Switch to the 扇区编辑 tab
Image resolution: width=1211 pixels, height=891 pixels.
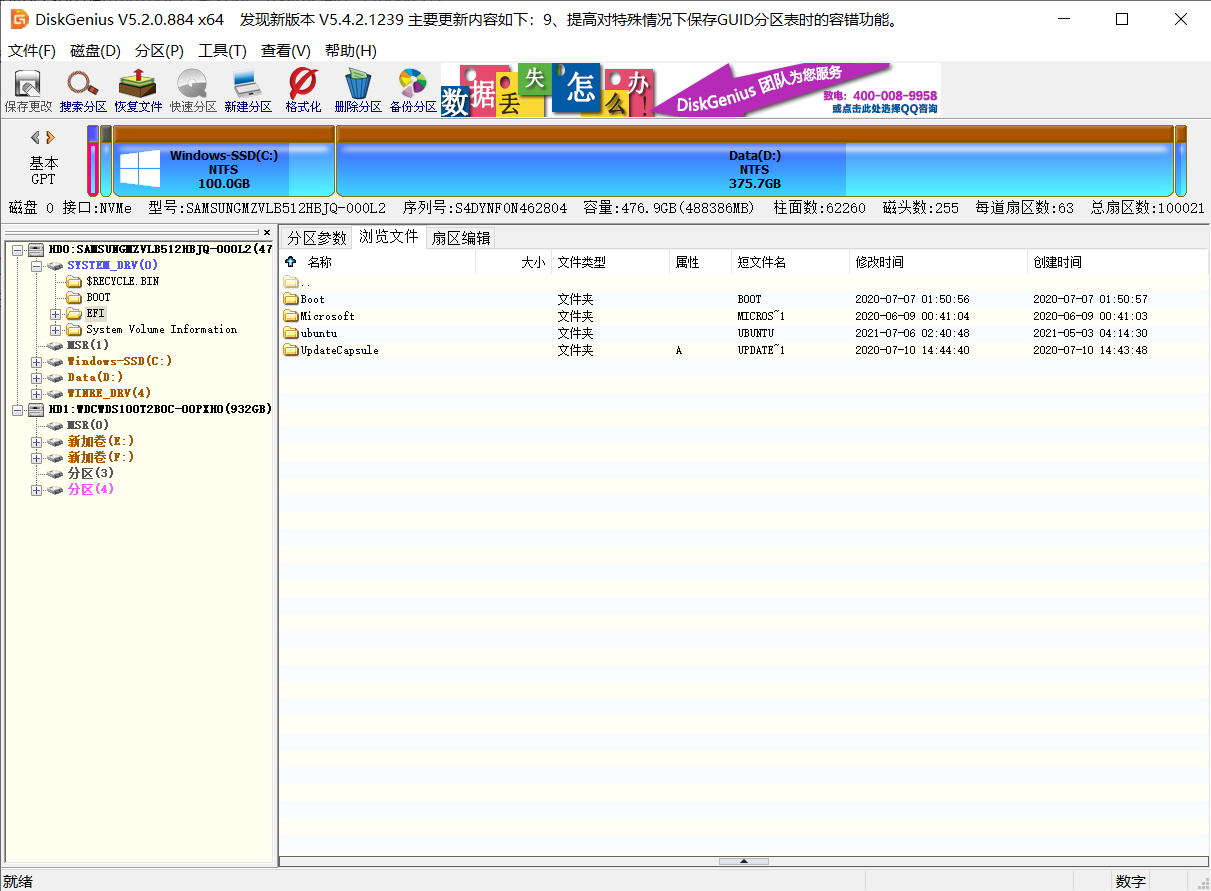tap(461, 238)
